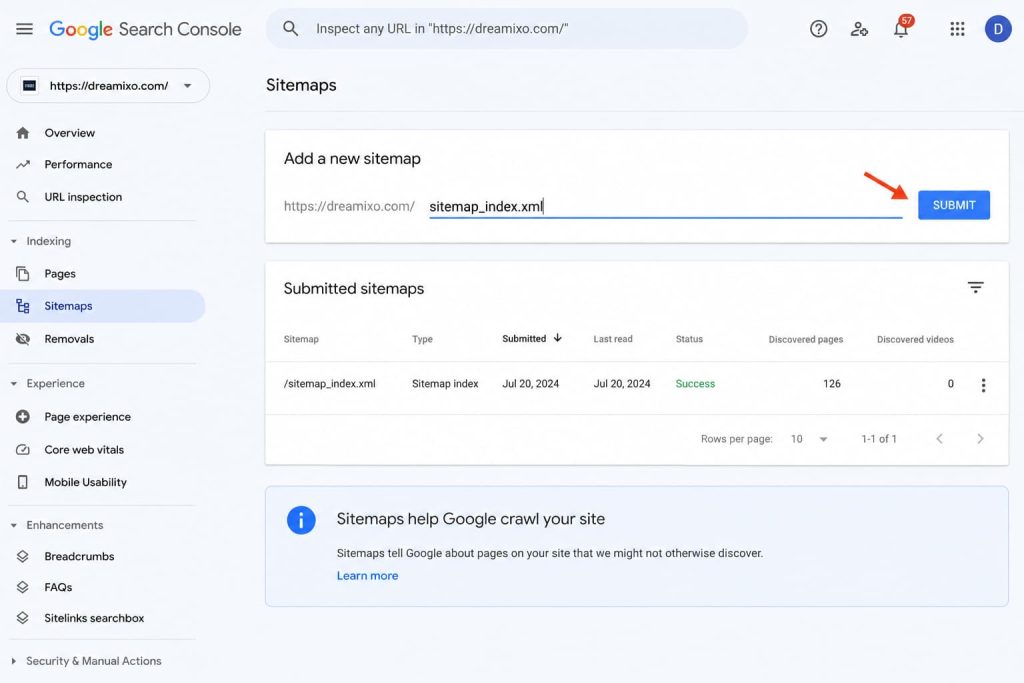The height and width of the screenshot is (683, 1024).
Task: Click the Breadcrumbs layers icon
Action: 23,556
